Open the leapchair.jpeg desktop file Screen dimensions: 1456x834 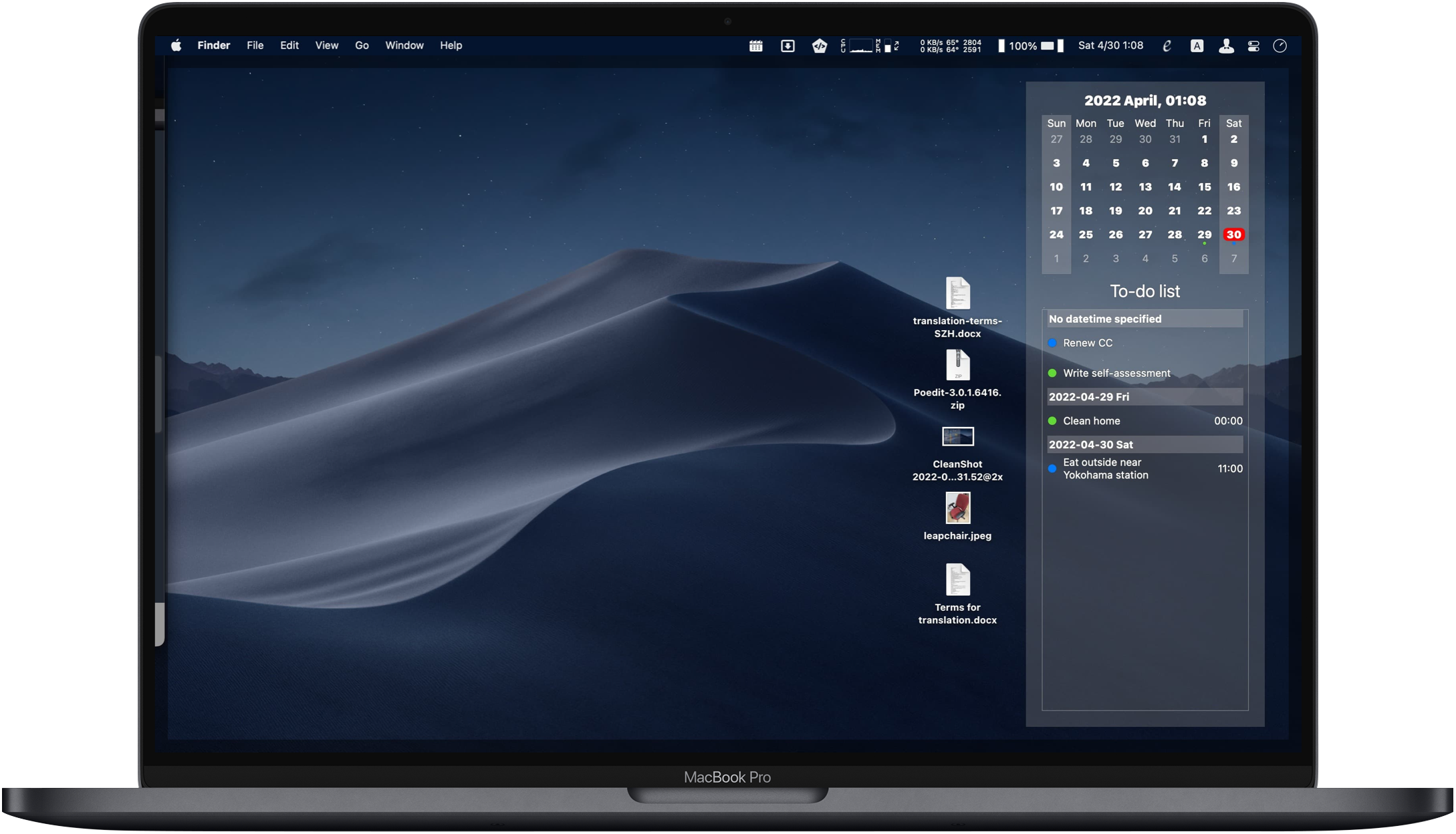point(957,509)
